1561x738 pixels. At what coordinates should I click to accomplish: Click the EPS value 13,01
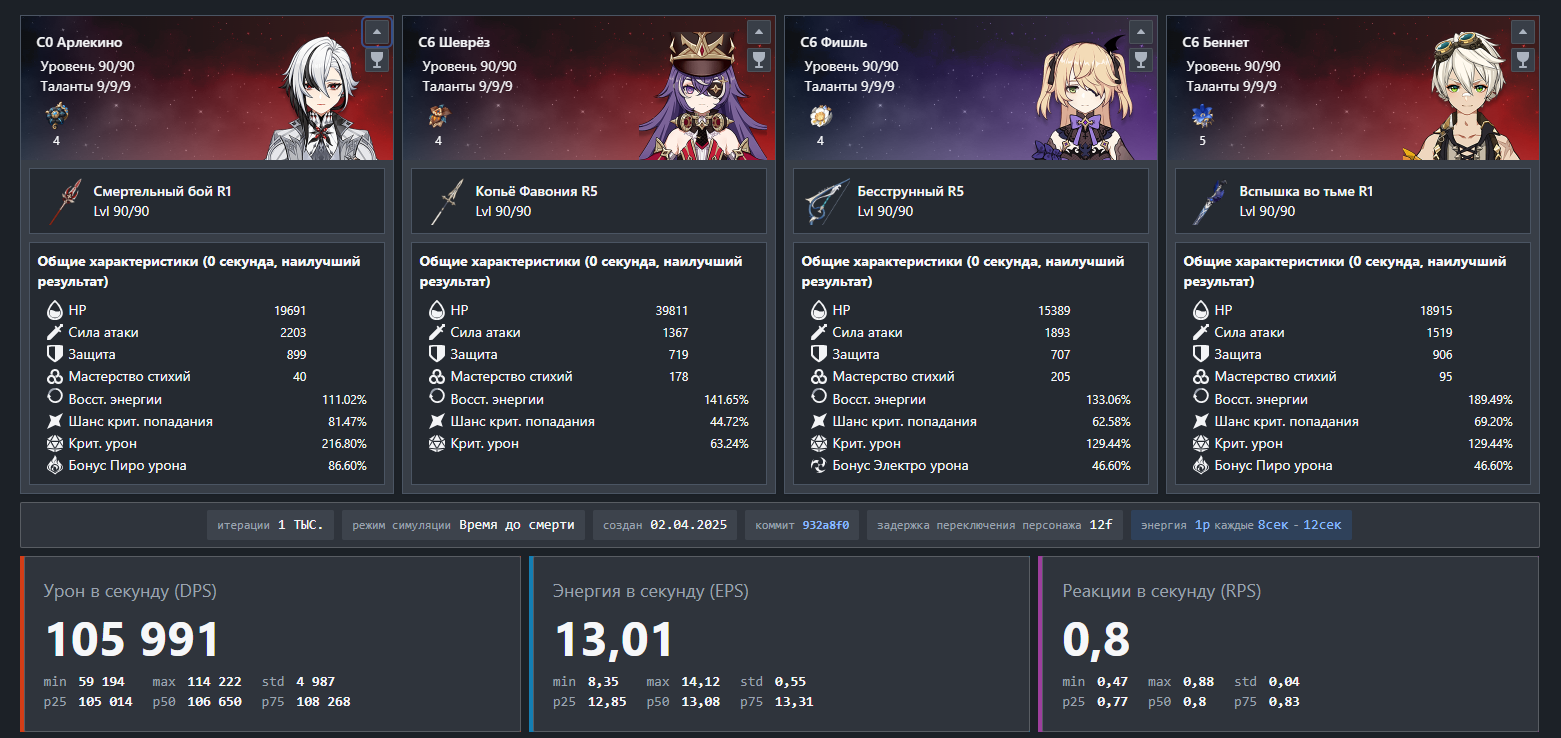click(614, 640)
